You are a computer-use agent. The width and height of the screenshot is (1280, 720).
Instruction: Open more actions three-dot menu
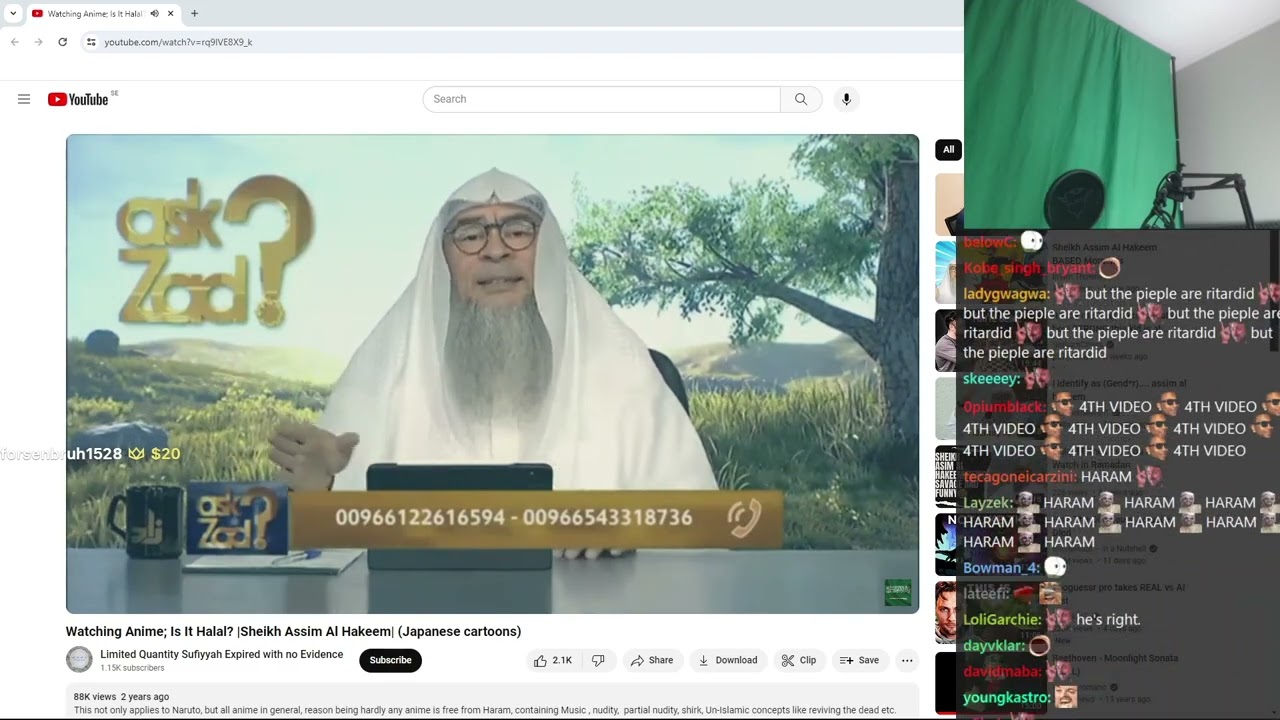907,660
